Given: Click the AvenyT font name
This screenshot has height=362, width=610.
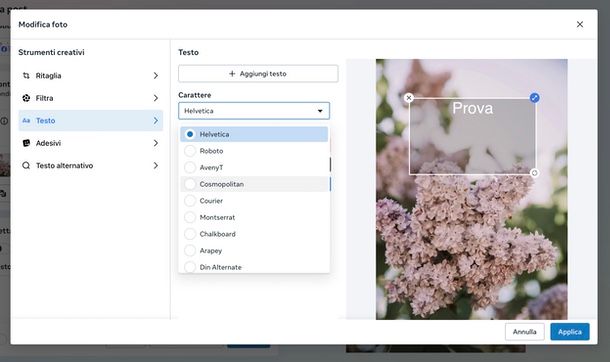Looking at the screenshot, I should point(211,168).
